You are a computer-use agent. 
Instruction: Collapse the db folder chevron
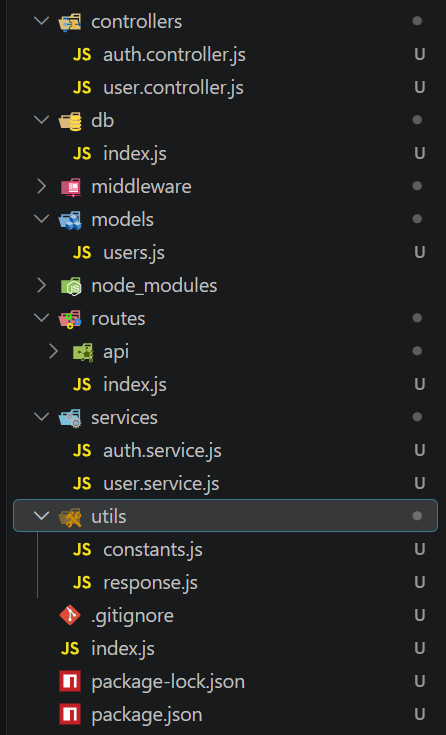[x=42, y=120]
